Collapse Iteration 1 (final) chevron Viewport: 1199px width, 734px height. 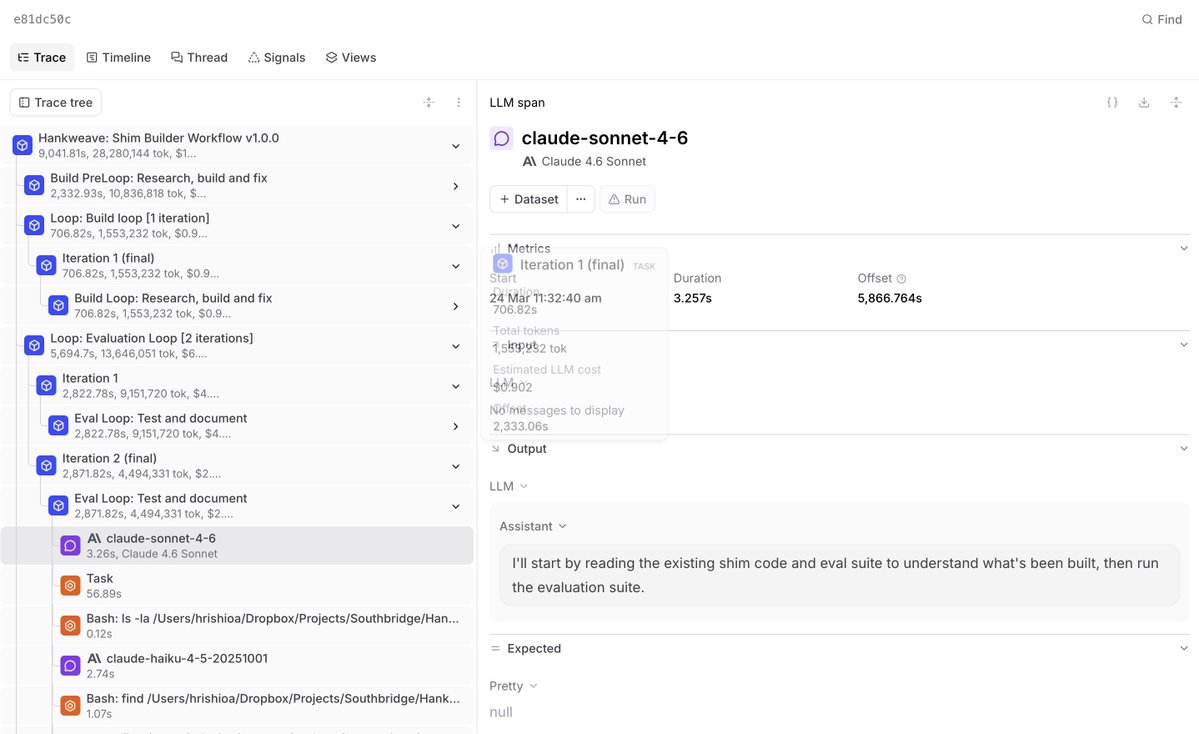pos(455,266)
